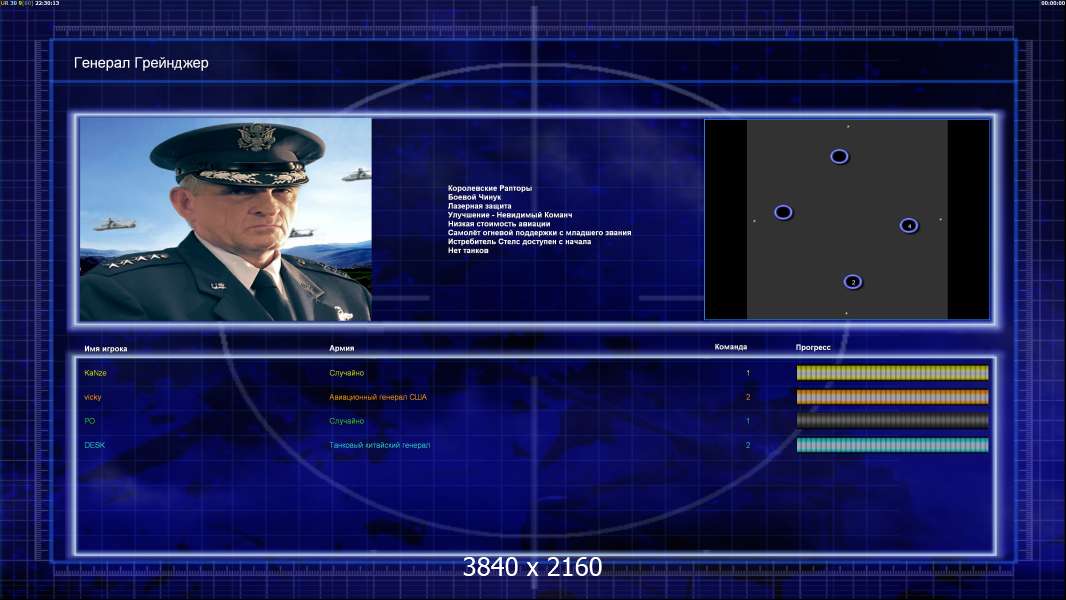Click PO's team number 1

tap(748, 421)
